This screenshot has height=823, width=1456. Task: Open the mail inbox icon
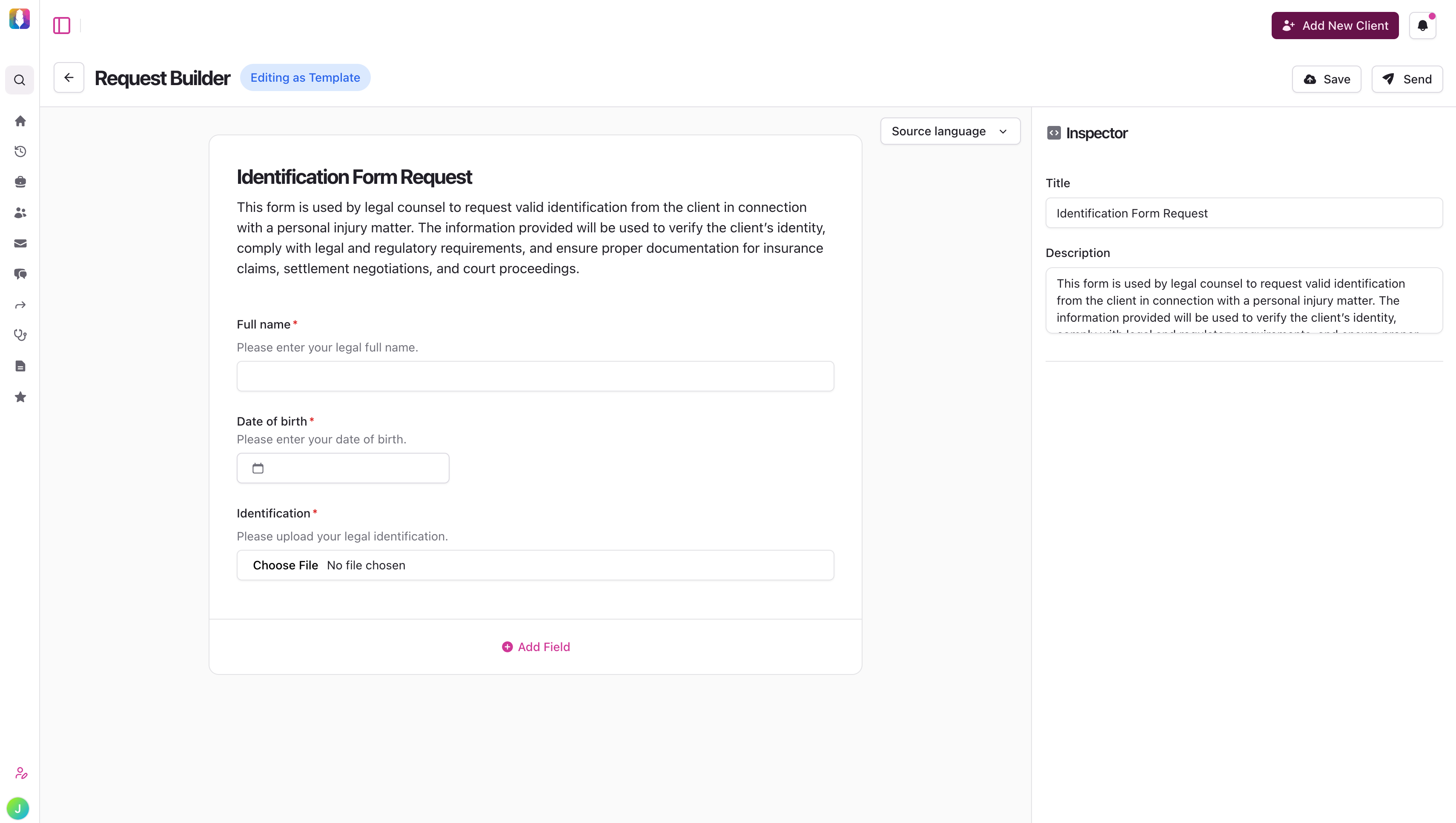click(20, 243)
